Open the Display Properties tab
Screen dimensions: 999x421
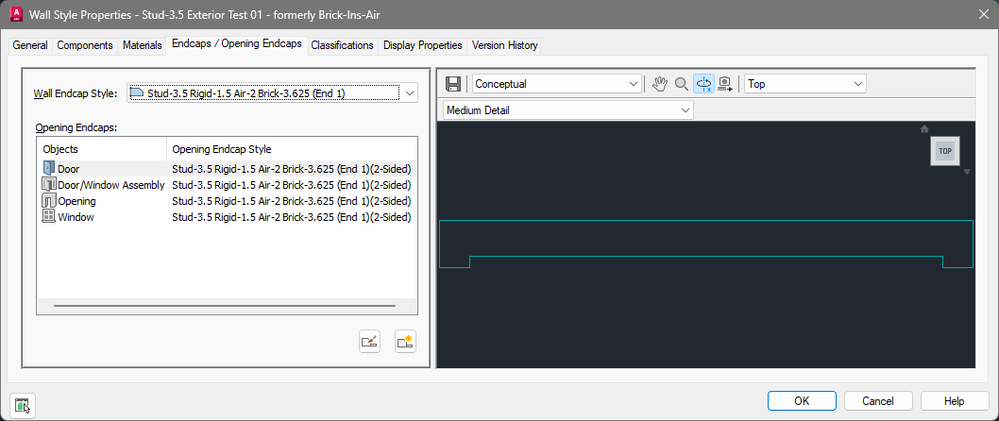coord(423,45)
